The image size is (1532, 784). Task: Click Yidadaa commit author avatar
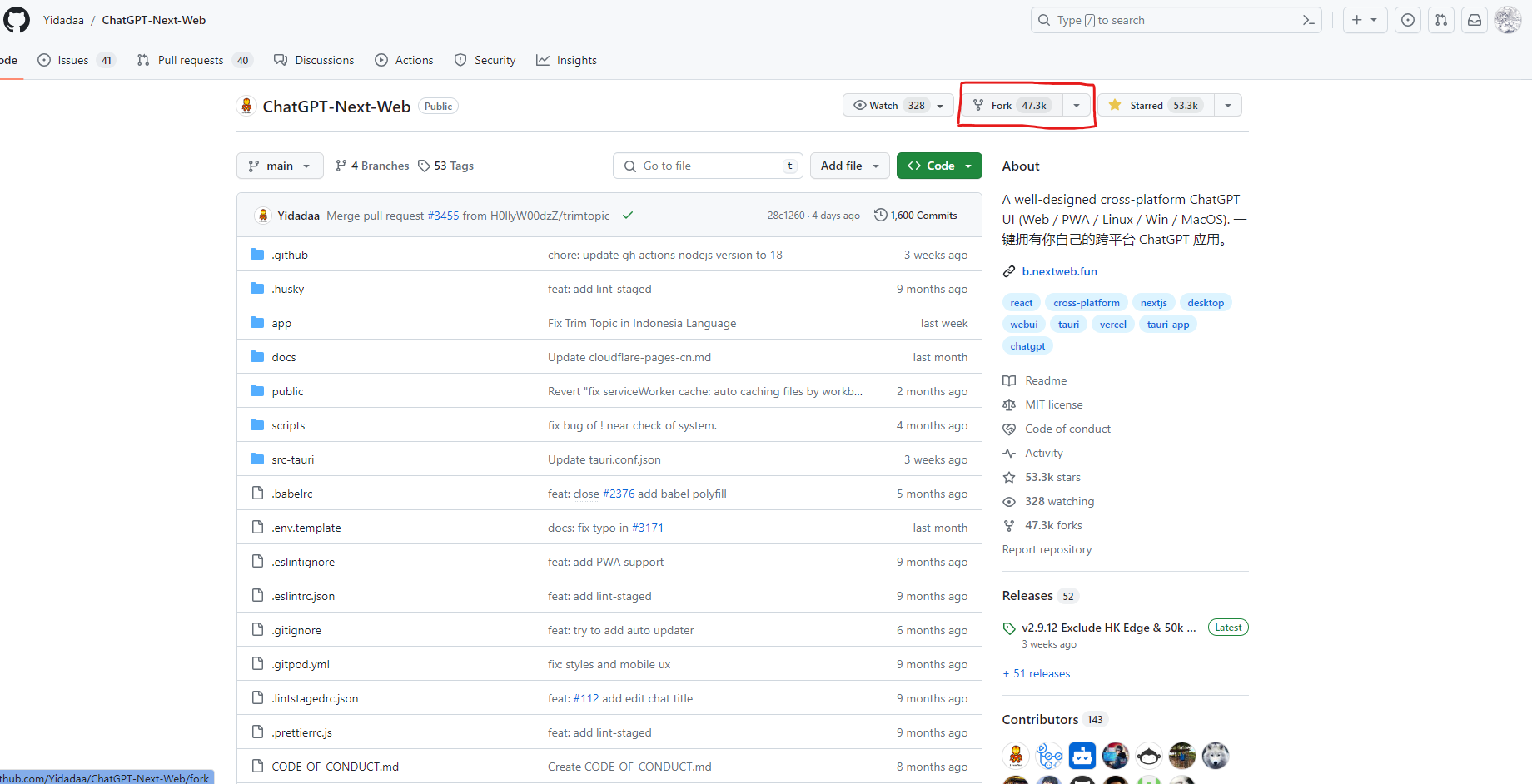coord(263,216)
